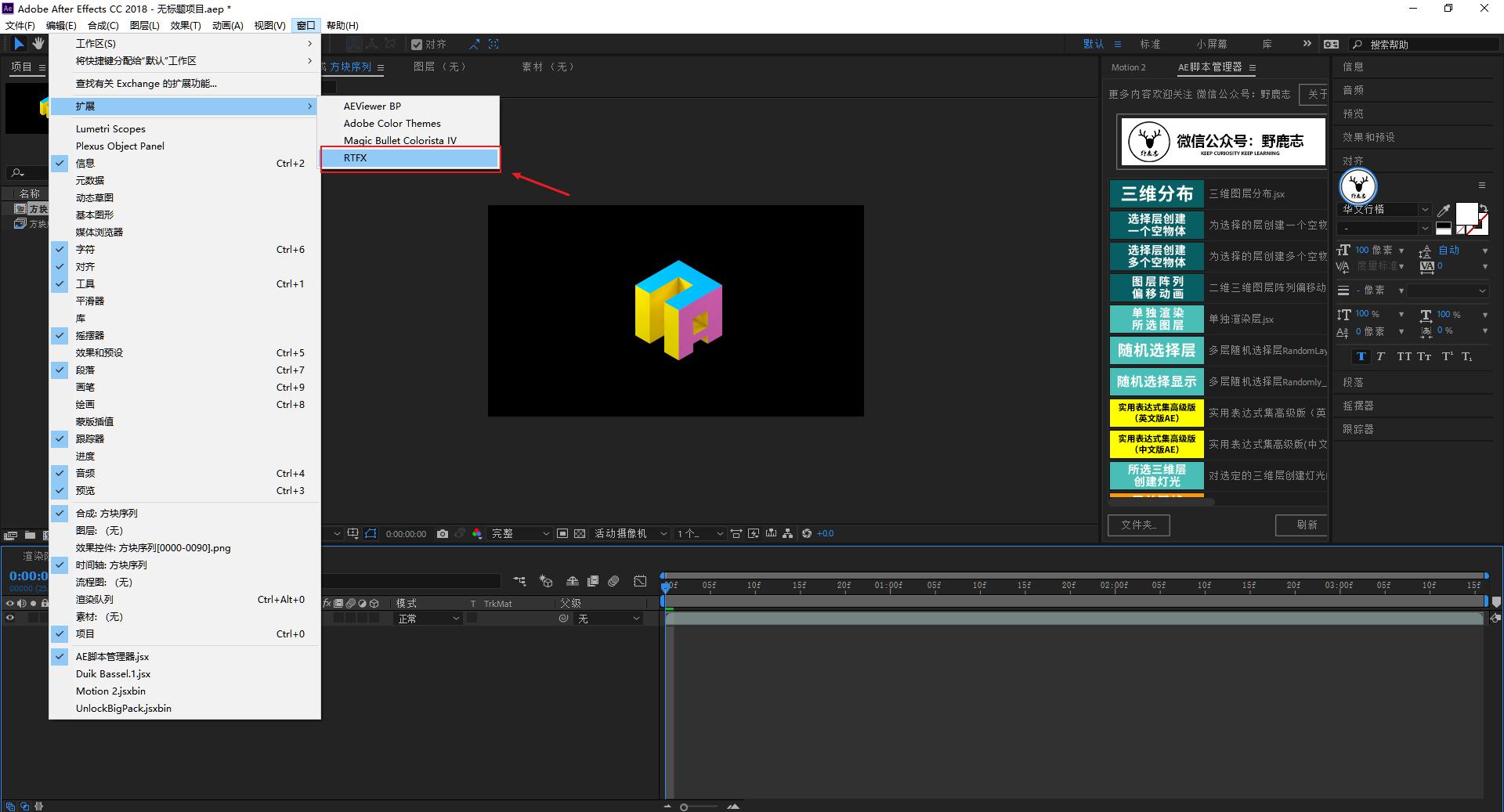This screenshot has width=1504, height=812.
Task: Click the show channel RGB color icon
Action: (x=477, y=534)
